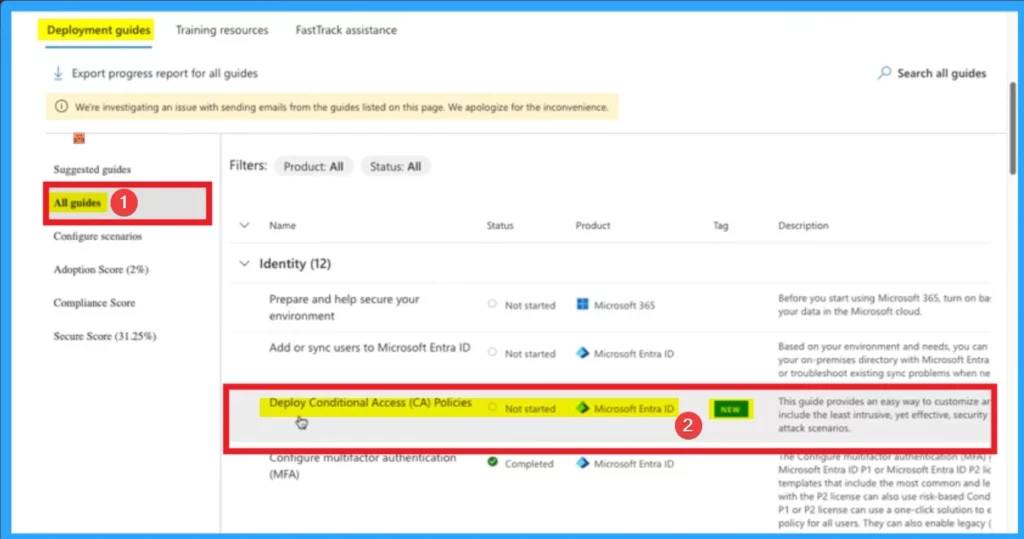Open Secure Score (31.25%) entry
The width and height of the screenshot is (1024, 539).
[104, 336]
